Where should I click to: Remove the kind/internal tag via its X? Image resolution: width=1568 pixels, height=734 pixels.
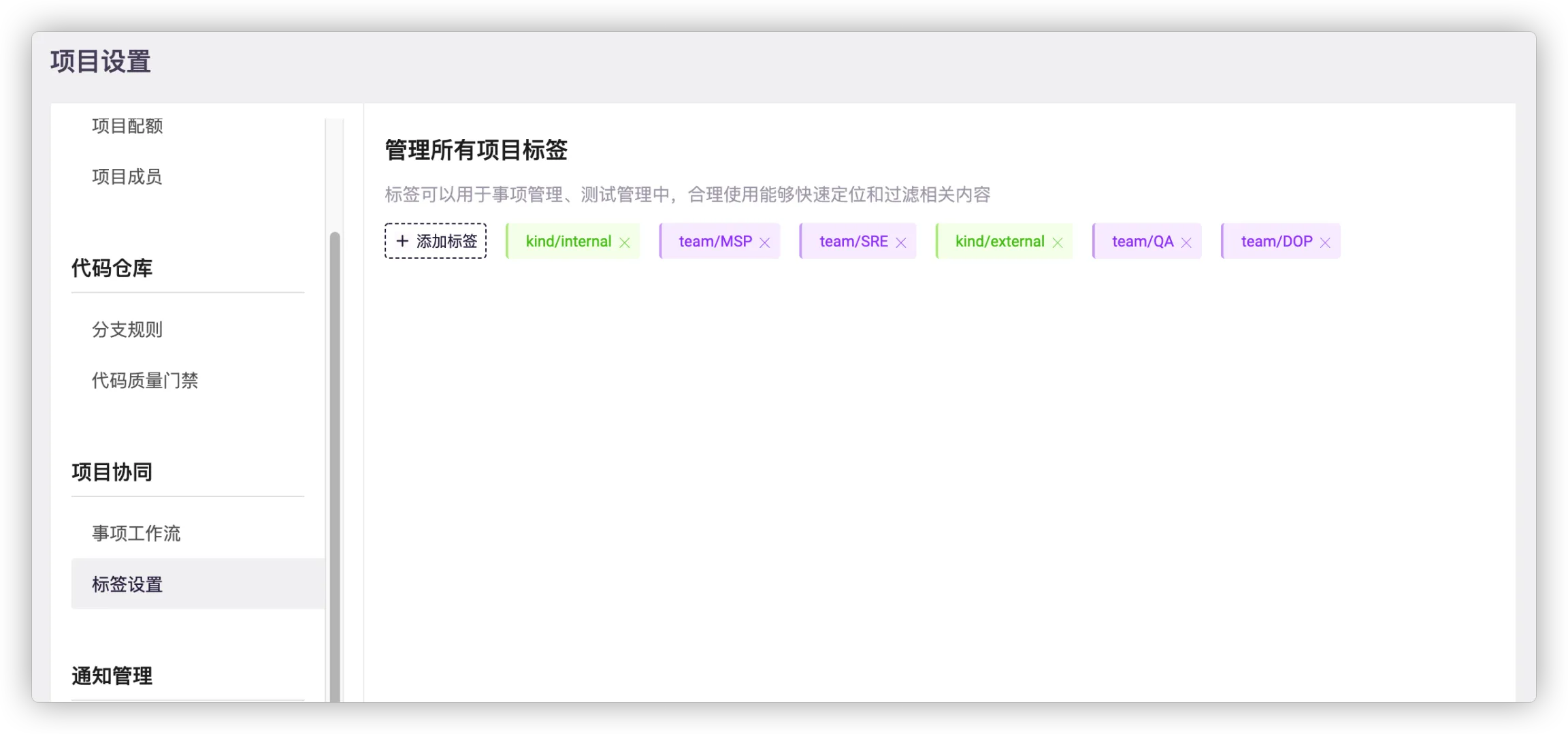pyautogui.click(x=624, y=242)
